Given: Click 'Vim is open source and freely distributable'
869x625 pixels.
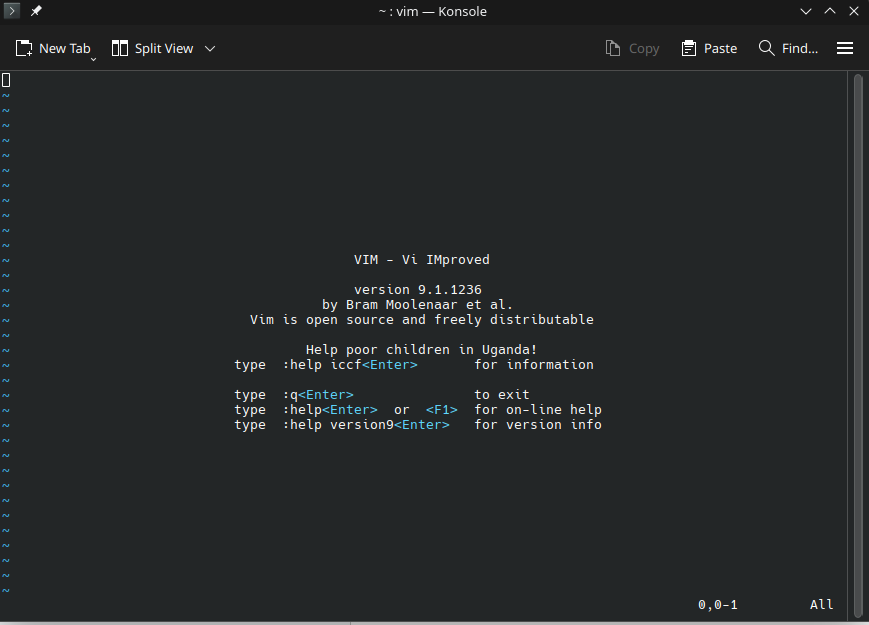Looking at the screenshot, I should pyautogui.click(x=422, y=320).
